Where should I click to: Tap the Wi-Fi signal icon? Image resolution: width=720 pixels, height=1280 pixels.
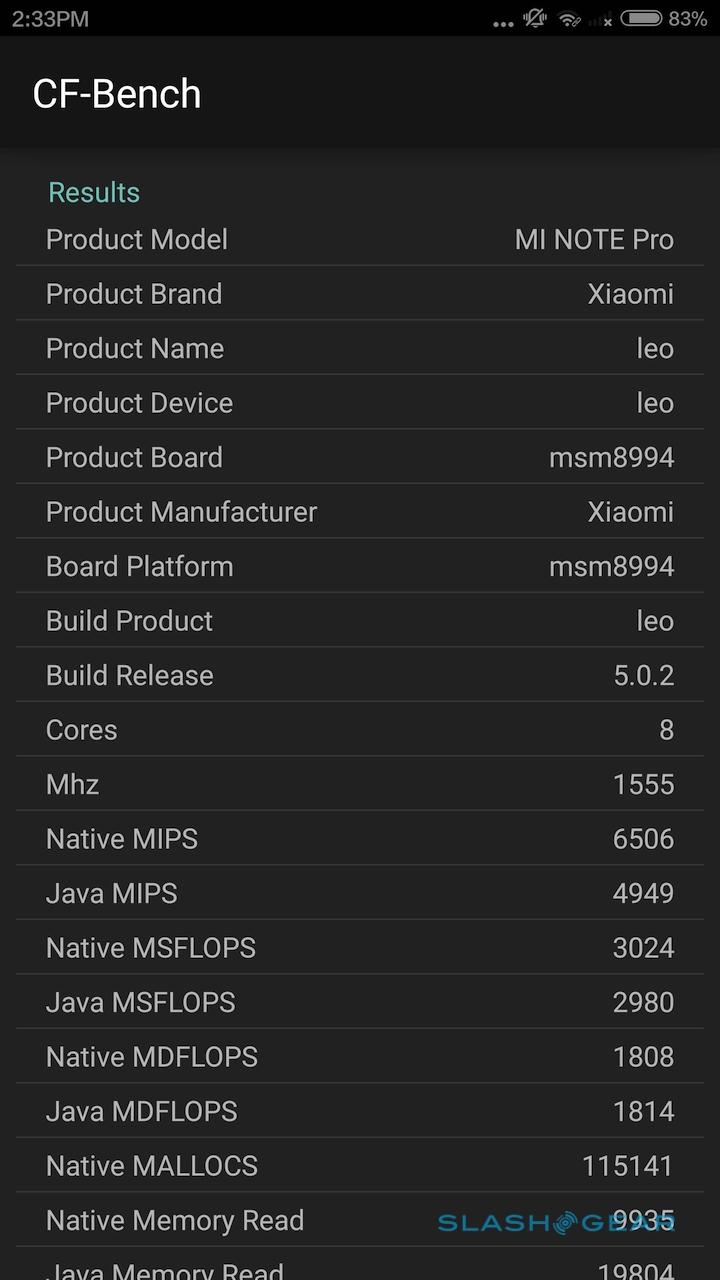[570, 19]
